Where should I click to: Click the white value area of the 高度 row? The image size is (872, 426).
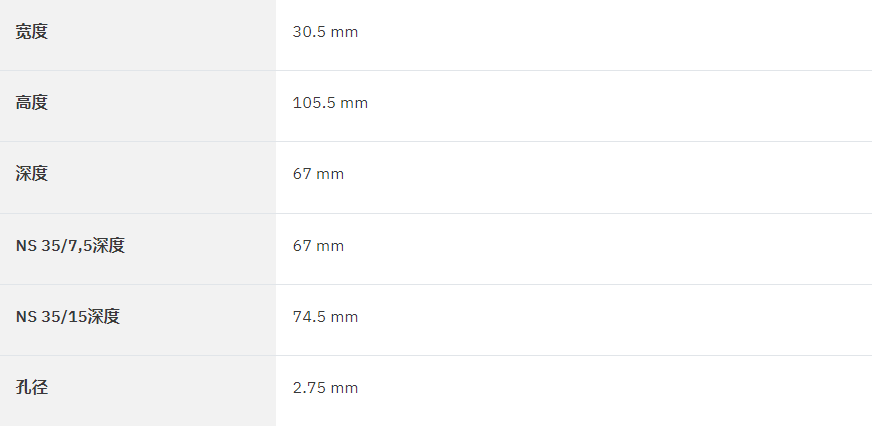tap(574, 106)
